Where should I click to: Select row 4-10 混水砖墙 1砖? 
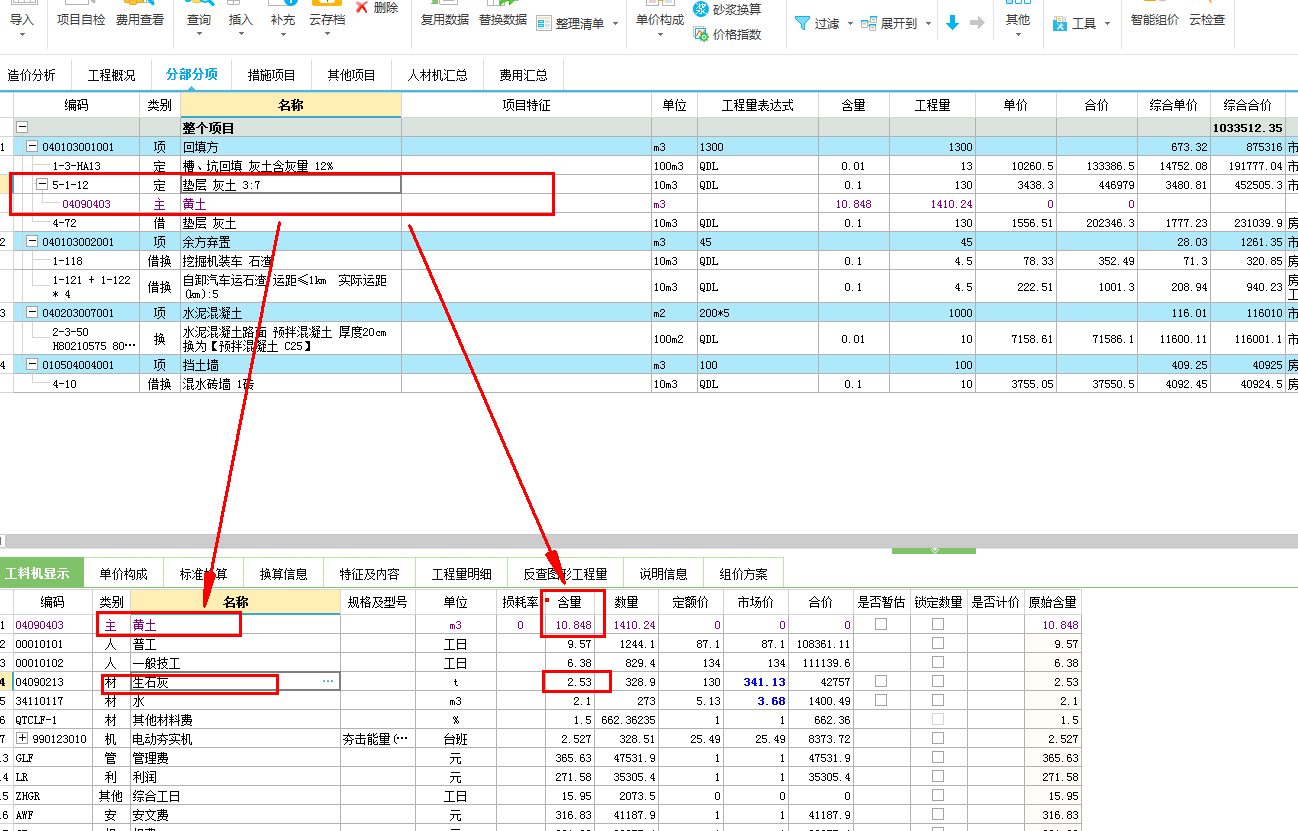point(649,384)
